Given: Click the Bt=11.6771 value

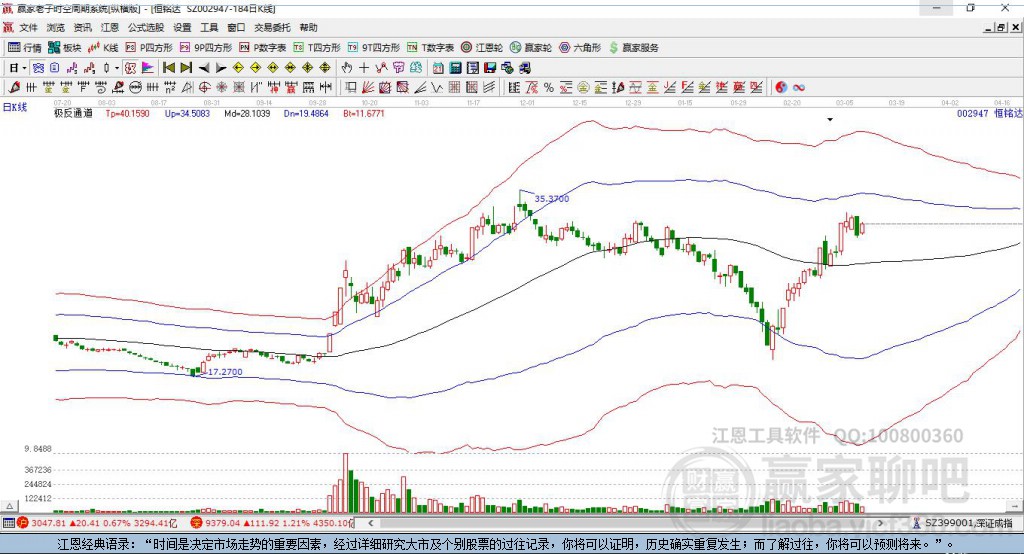Looking at the screenshot, I should pyautogui.click(x=364, y=114).
